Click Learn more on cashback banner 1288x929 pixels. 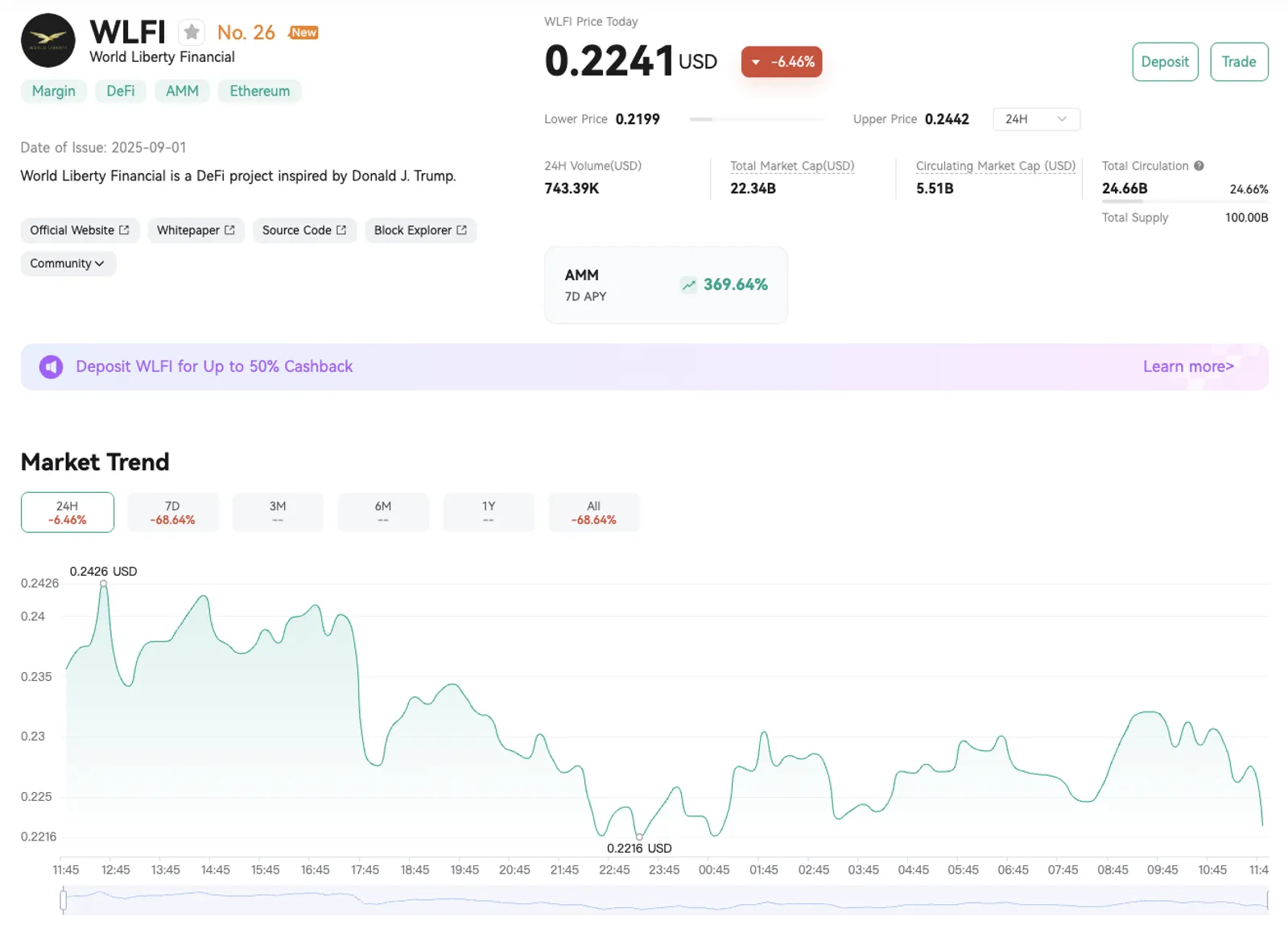click(x=1188, y=367)
